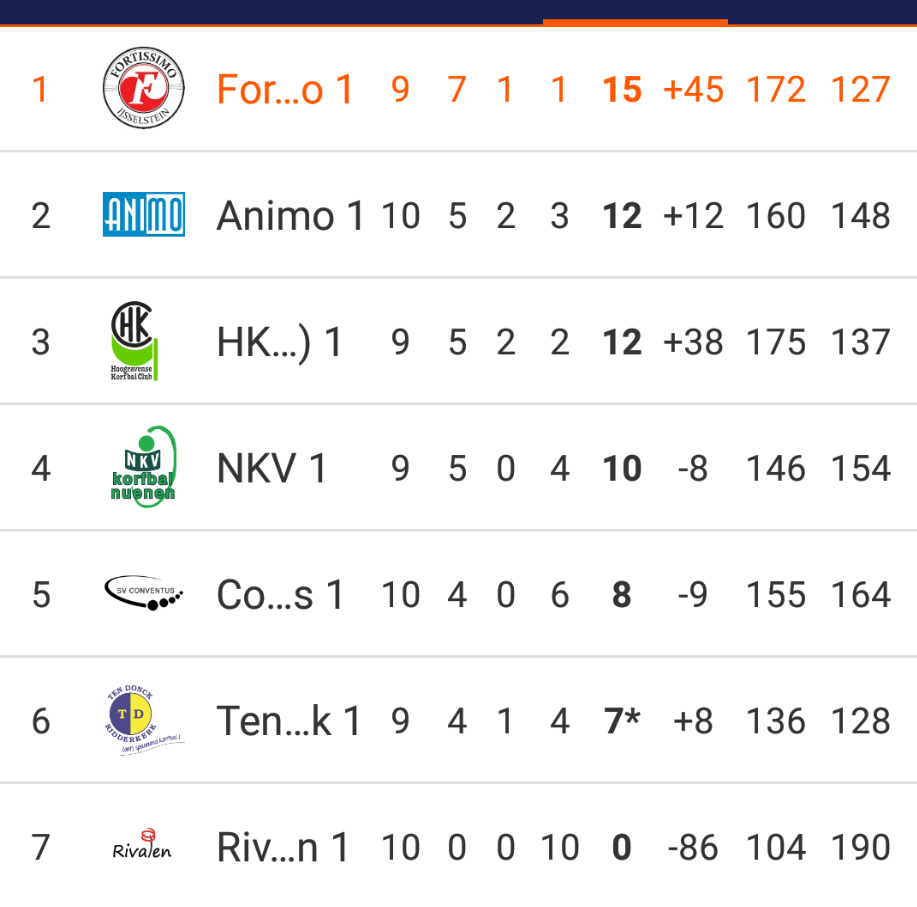
Task: Tap position number 5 in standings
Action: [41, 595]
